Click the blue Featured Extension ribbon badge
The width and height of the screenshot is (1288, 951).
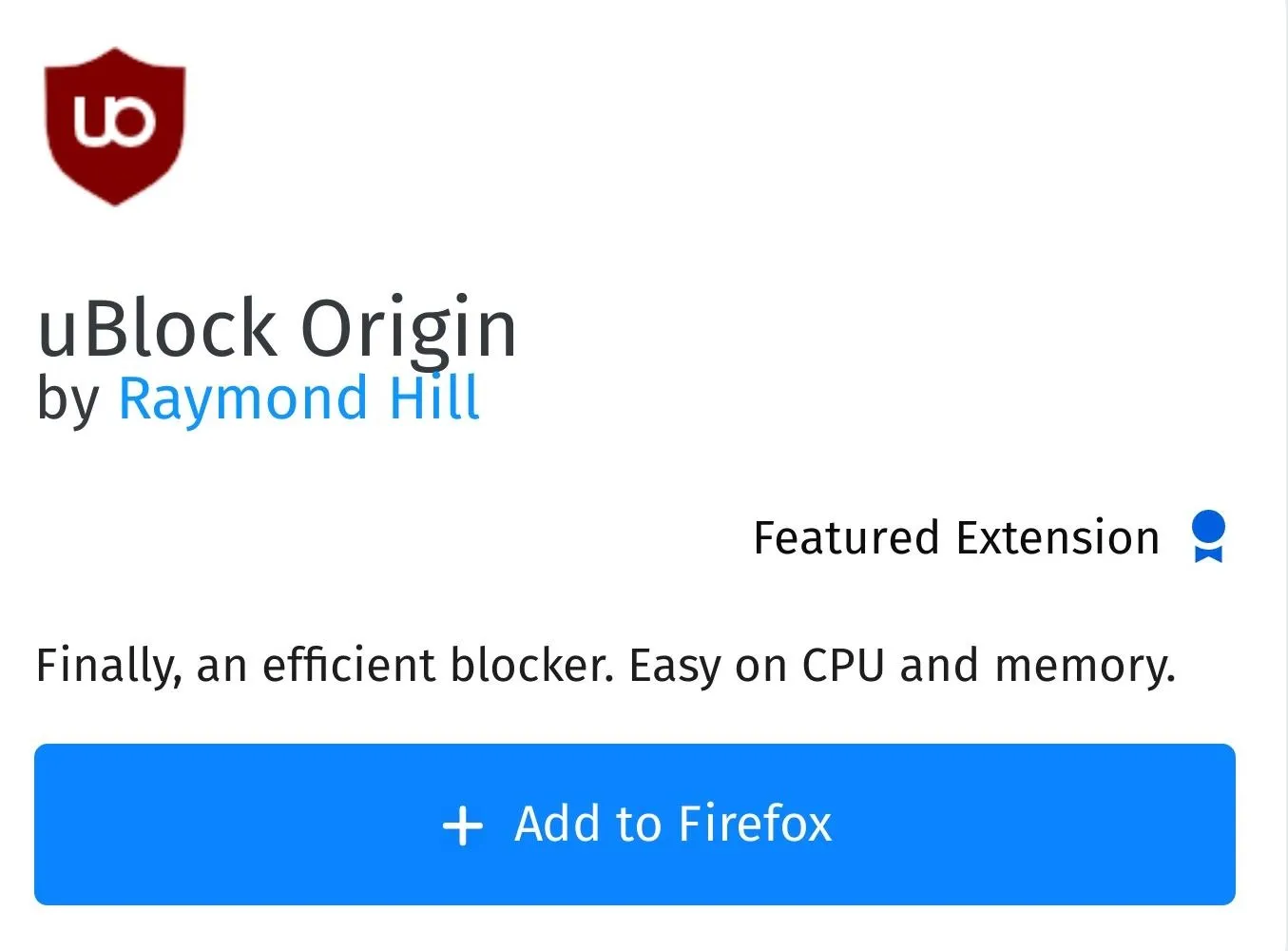click(1208, 537)
